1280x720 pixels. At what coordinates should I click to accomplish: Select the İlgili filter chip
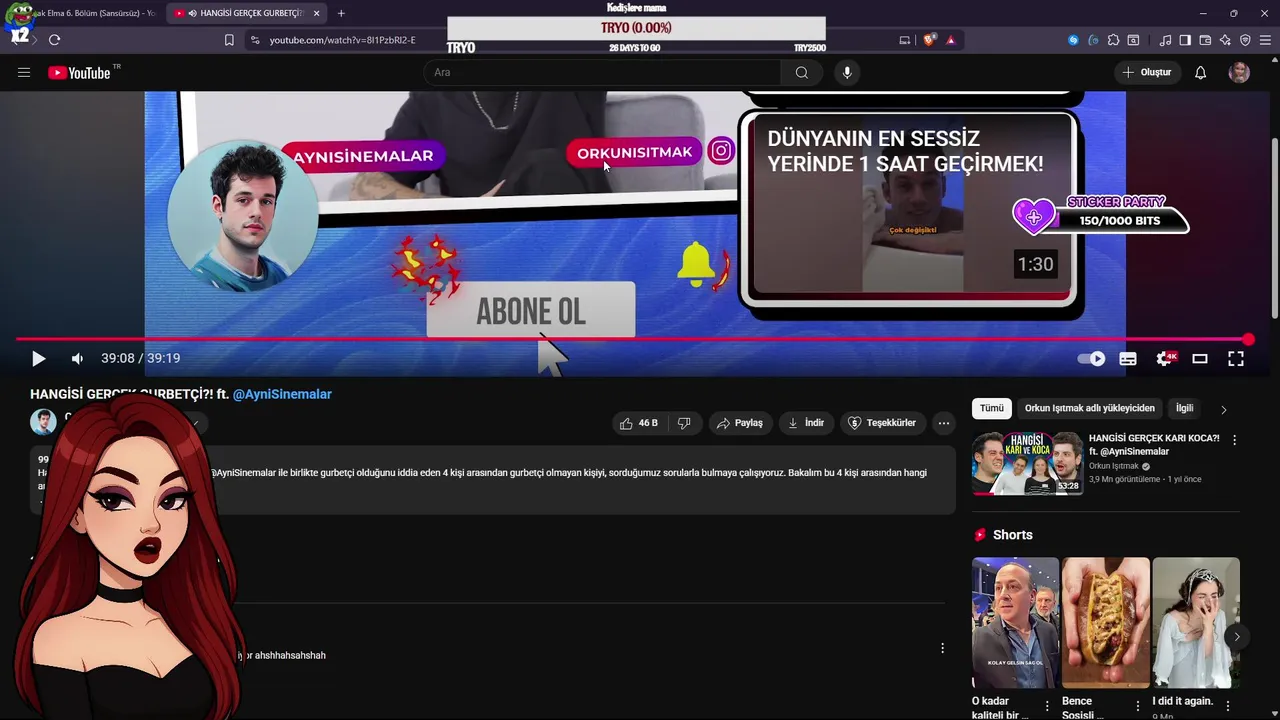(x=1184, y=408)
